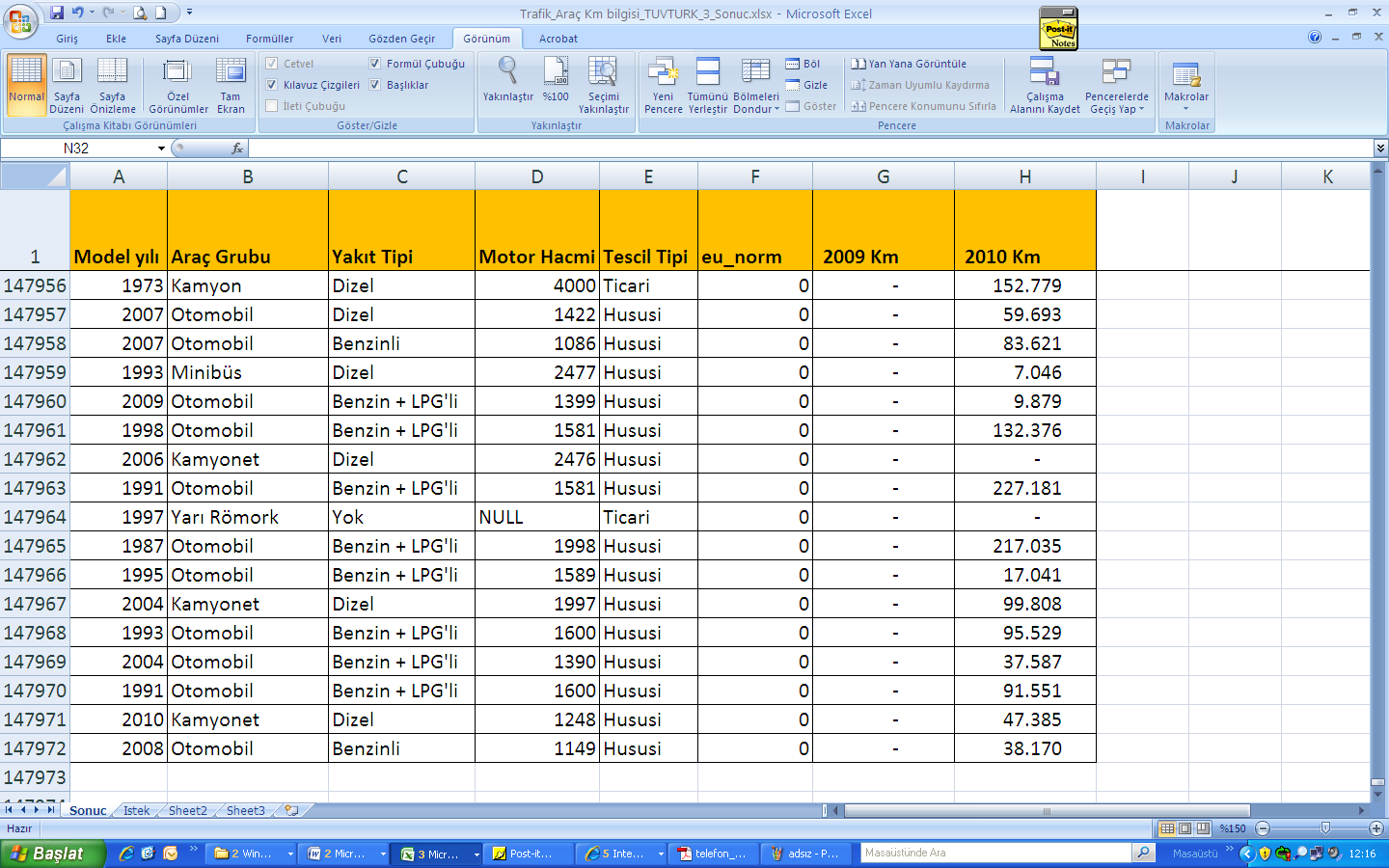Switch to Sayfa Düzeni view
This screenshot has width=1389, height=868.
pyautogui.click(x=68, y=85)
